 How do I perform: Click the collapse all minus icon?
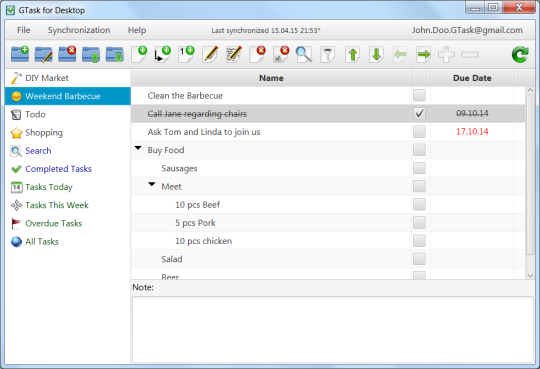pos(470,54)
